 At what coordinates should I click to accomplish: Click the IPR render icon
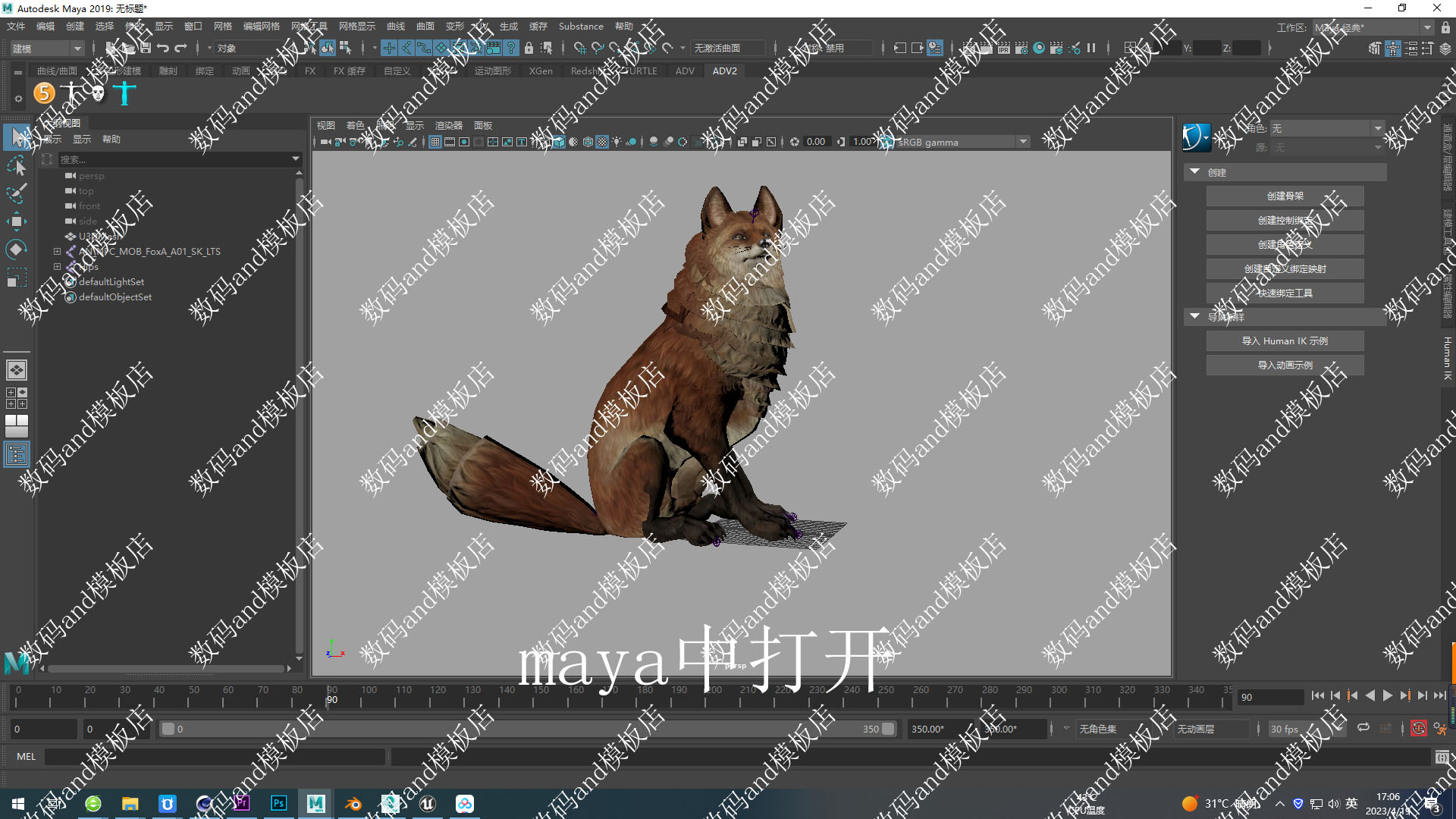point(1004,48)
